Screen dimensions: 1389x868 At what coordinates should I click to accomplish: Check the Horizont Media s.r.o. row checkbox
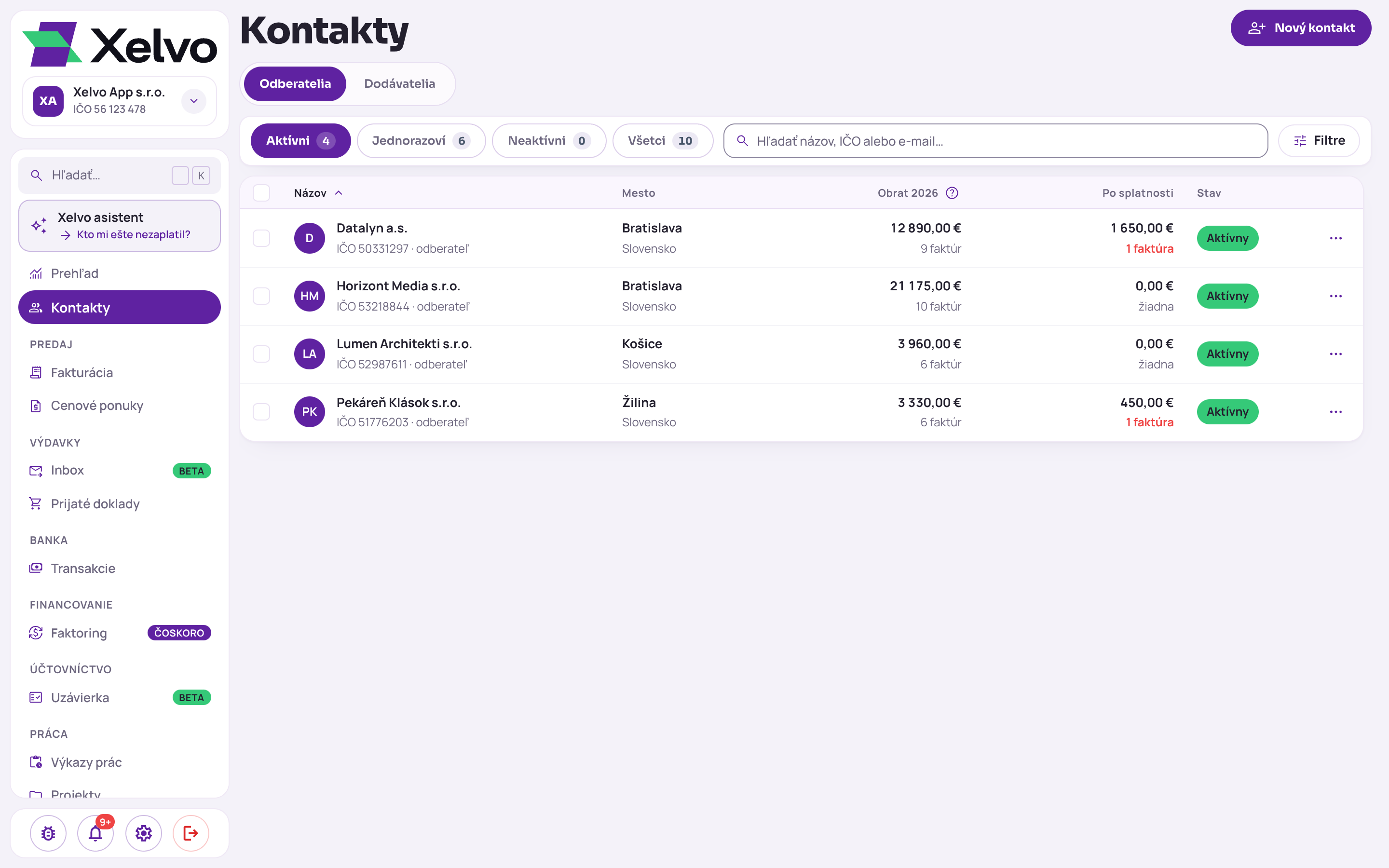pyautogui.click(x=262, y=296)
